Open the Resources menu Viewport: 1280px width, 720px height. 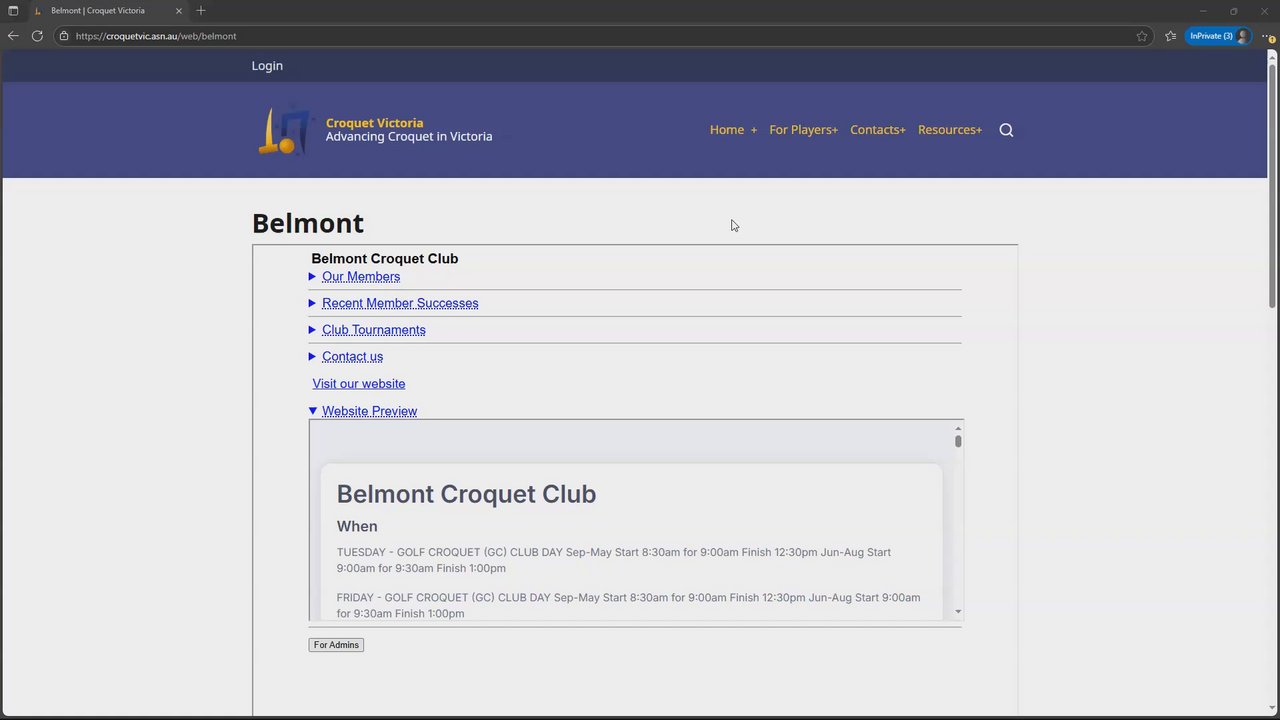pyautogui.click(x=950, y=130)
